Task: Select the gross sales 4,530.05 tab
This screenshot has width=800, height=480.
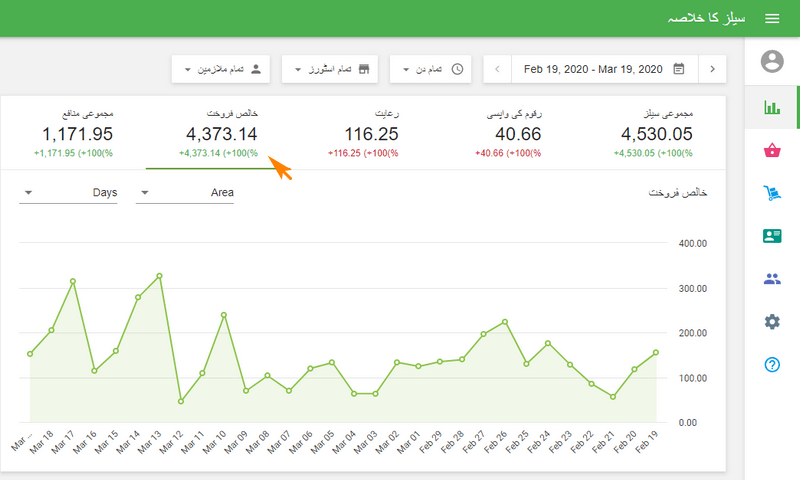Action: [x=656, y=133]
